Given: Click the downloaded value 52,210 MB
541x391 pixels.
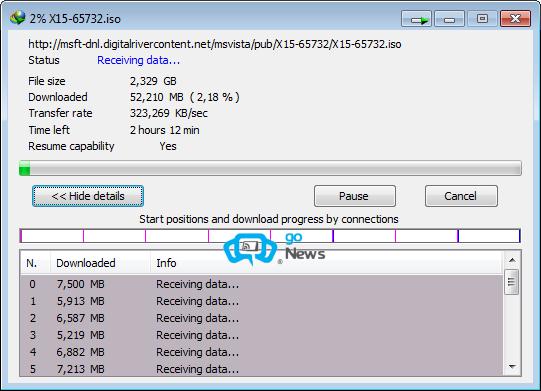Looking at the screenshot, I should point(185,97).
